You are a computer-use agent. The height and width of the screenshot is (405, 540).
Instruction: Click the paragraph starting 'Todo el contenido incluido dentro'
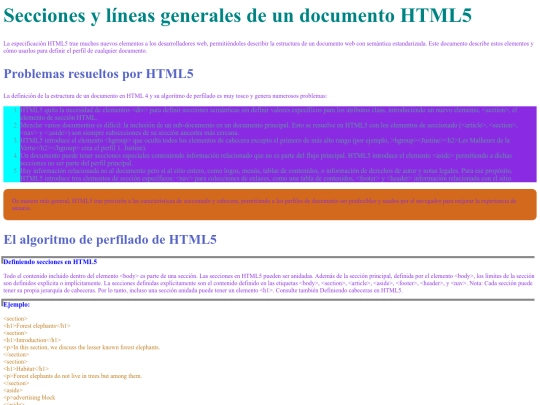click(x=269, y=283)
